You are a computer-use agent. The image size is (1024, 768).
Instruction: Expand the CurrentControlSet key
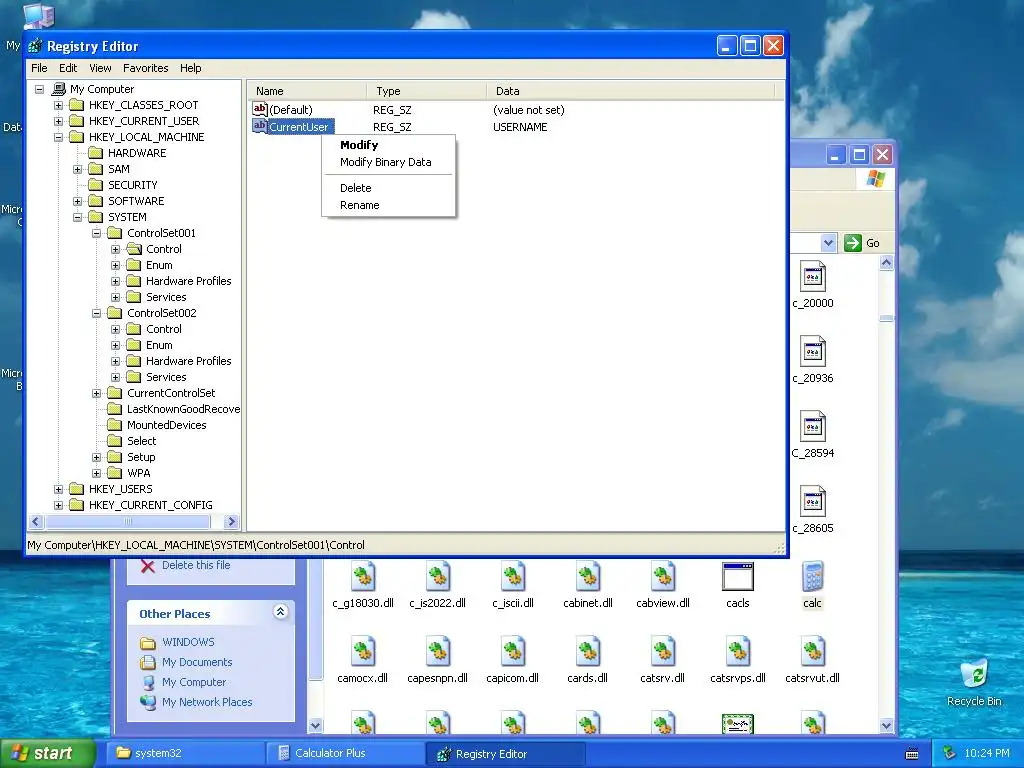coord(96,393)
